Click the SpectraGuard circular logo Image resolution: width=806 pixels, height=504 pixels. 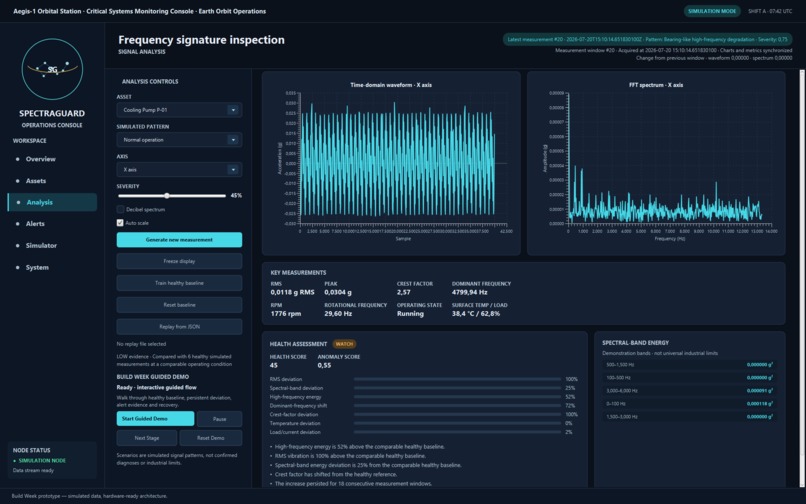point(52,69)
